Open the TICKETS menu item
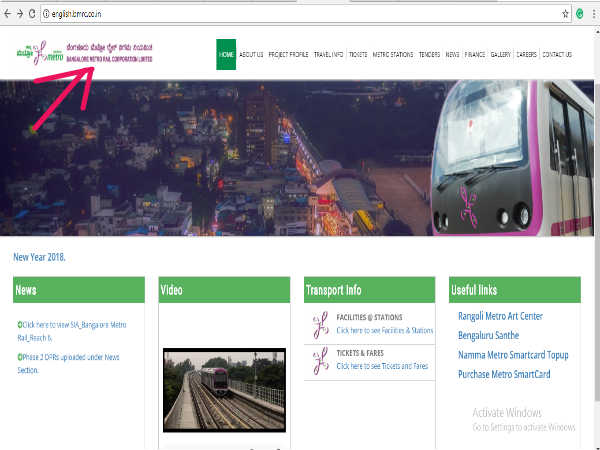The height and width of the screenshot is (450, 600). [x=358, y=54]
